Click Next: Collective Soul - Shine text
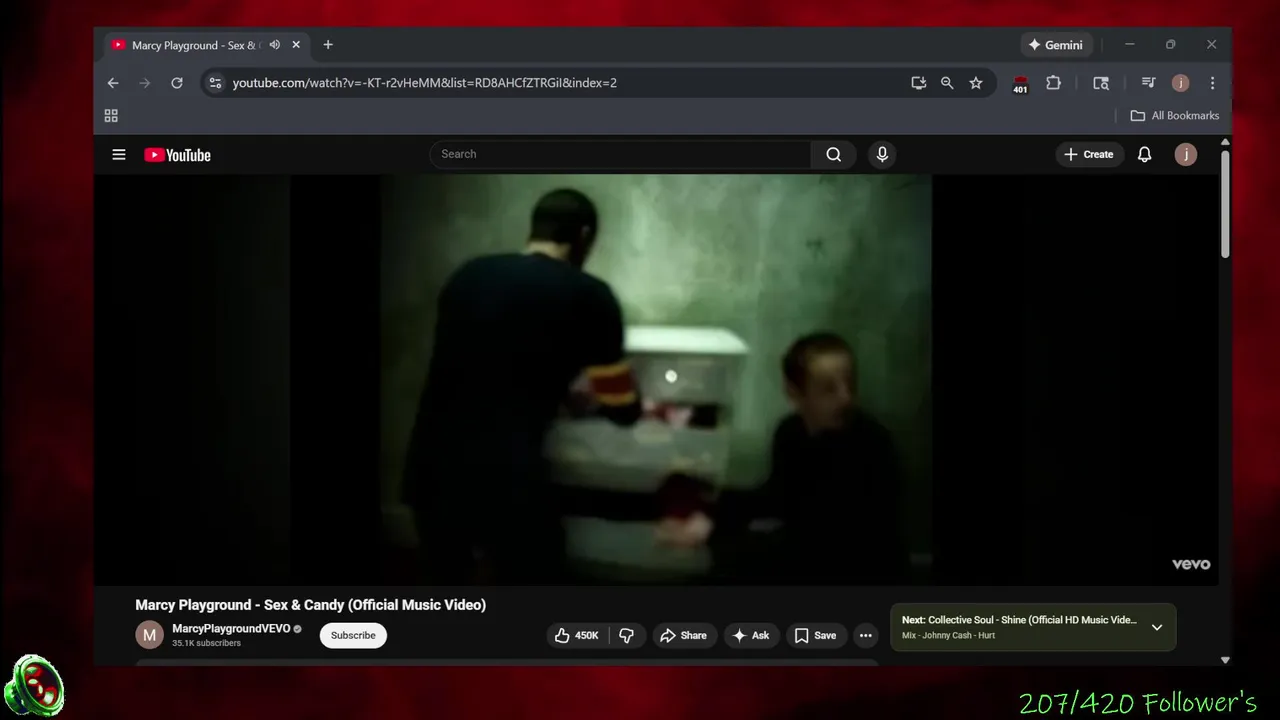1280x720 pixels. (1019, 620)
